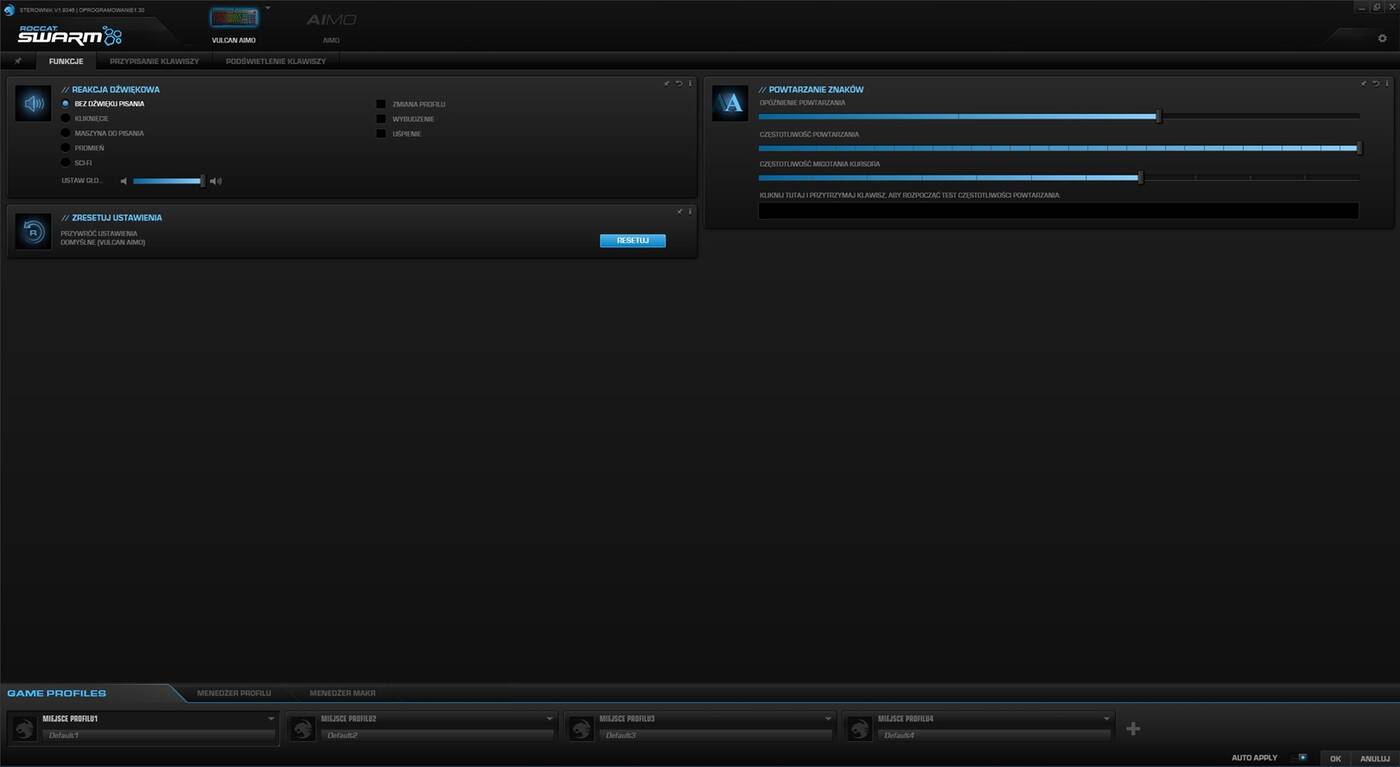Expand the Miejsce Profilu4 dropdown arrow

(x=1106, y=719)
